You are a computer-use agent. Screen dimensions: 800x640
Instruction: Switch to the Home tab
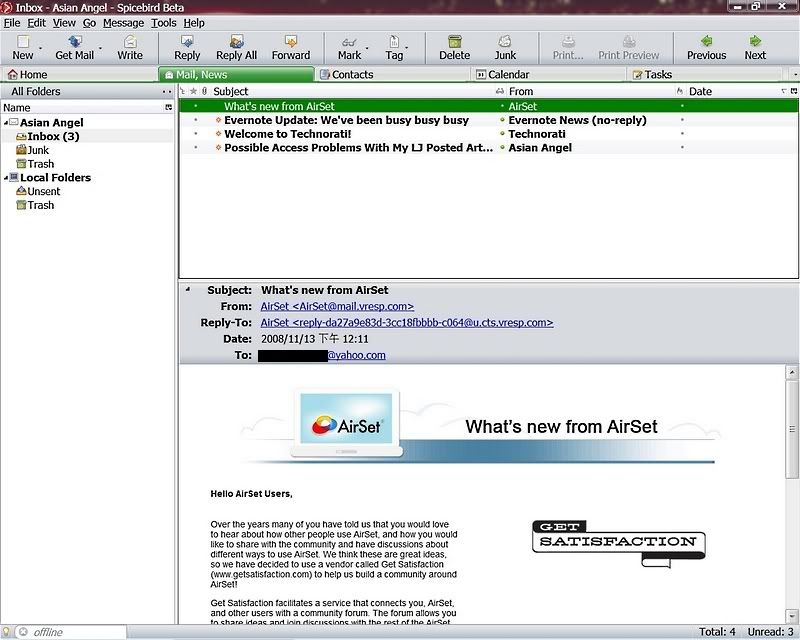[x=79, y=75]
